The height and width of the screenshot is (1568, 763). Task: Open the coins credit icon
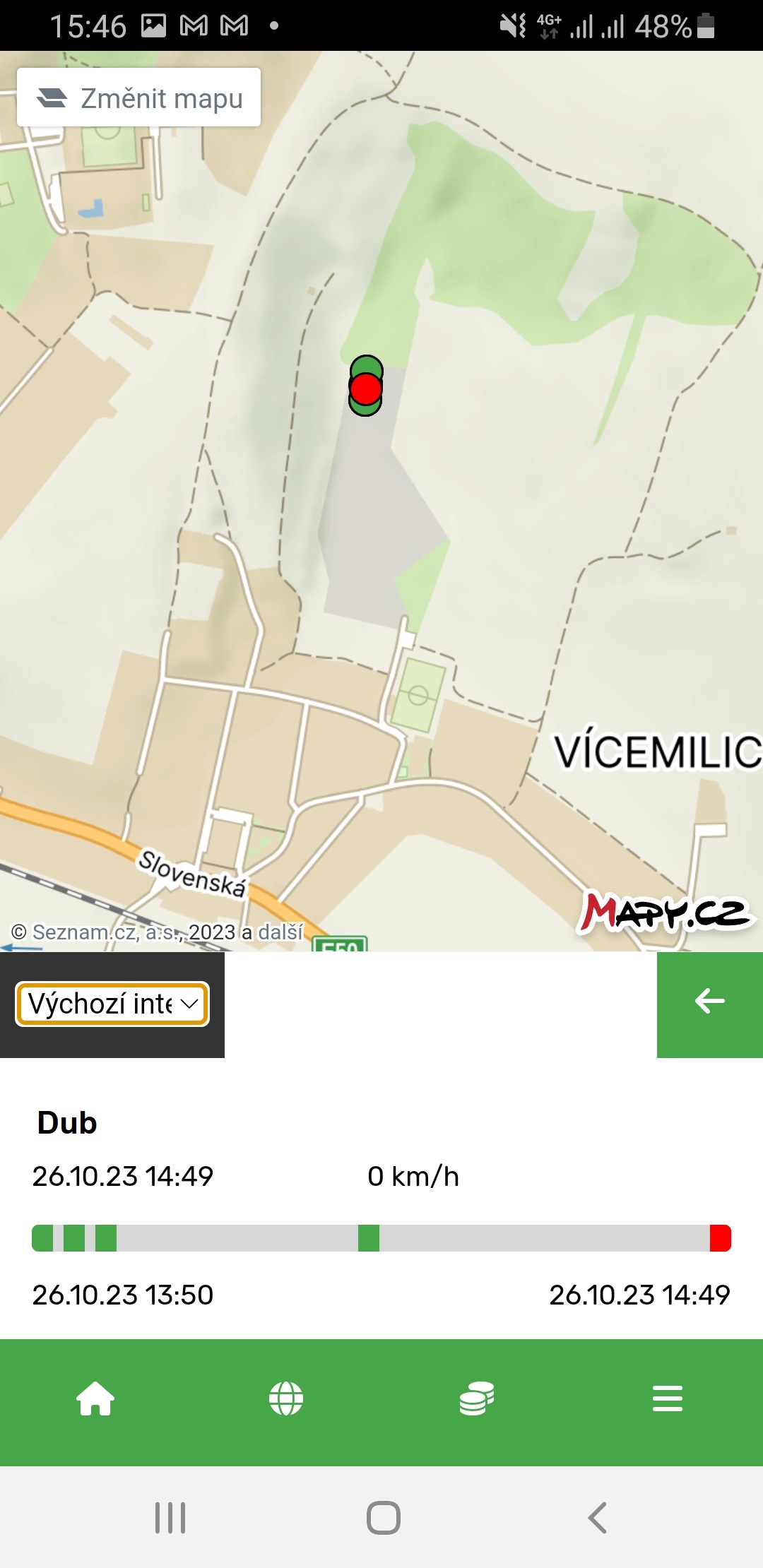click(477, 1398)
